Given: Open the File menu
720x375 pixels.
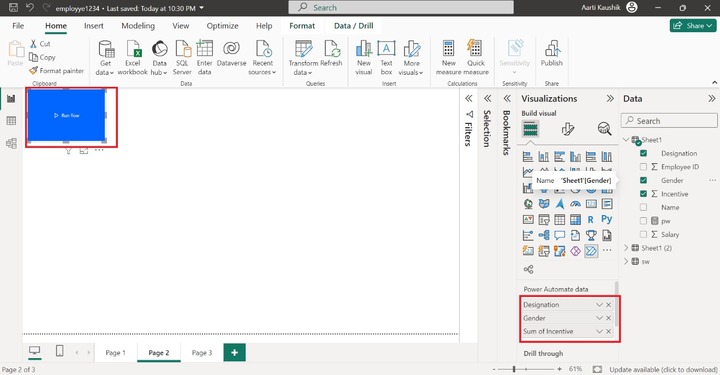Looking at the screenshot, I should (x=18, y=26).
